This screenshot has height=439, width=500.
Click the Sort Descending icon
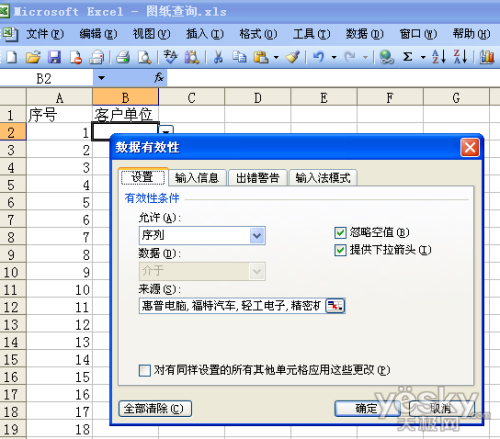[460, 57]
